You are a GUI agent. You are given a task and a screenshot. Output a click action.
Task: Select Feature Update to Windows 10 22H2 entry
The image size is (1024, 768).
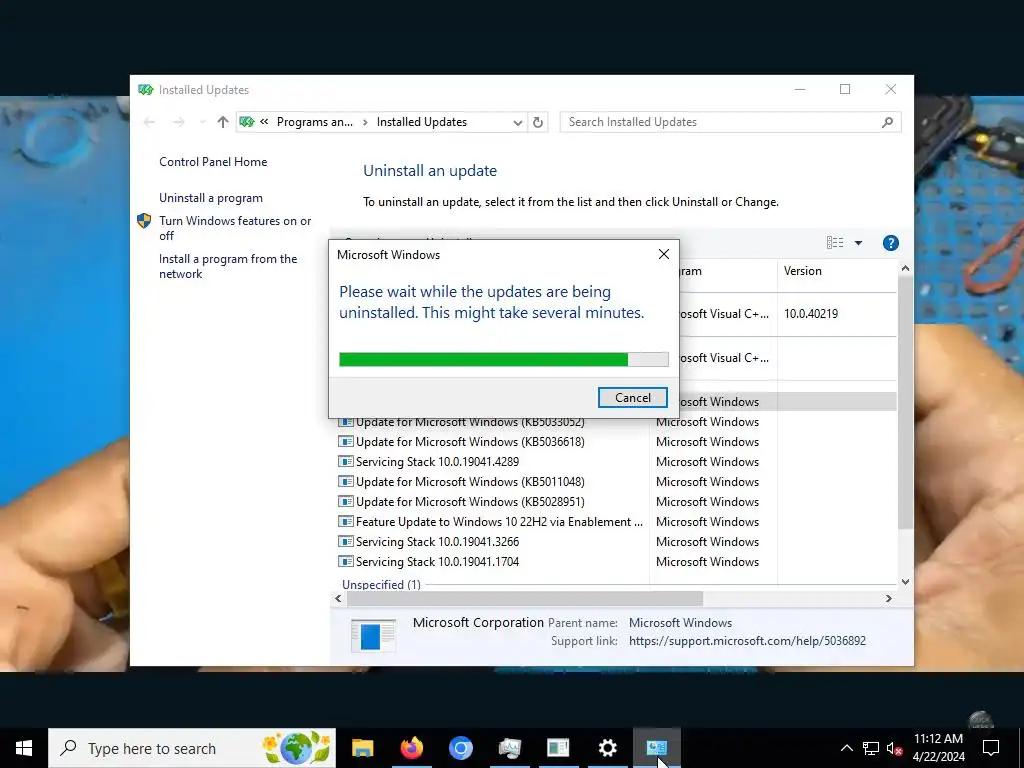pyautogui.click(x=499, y=522)
